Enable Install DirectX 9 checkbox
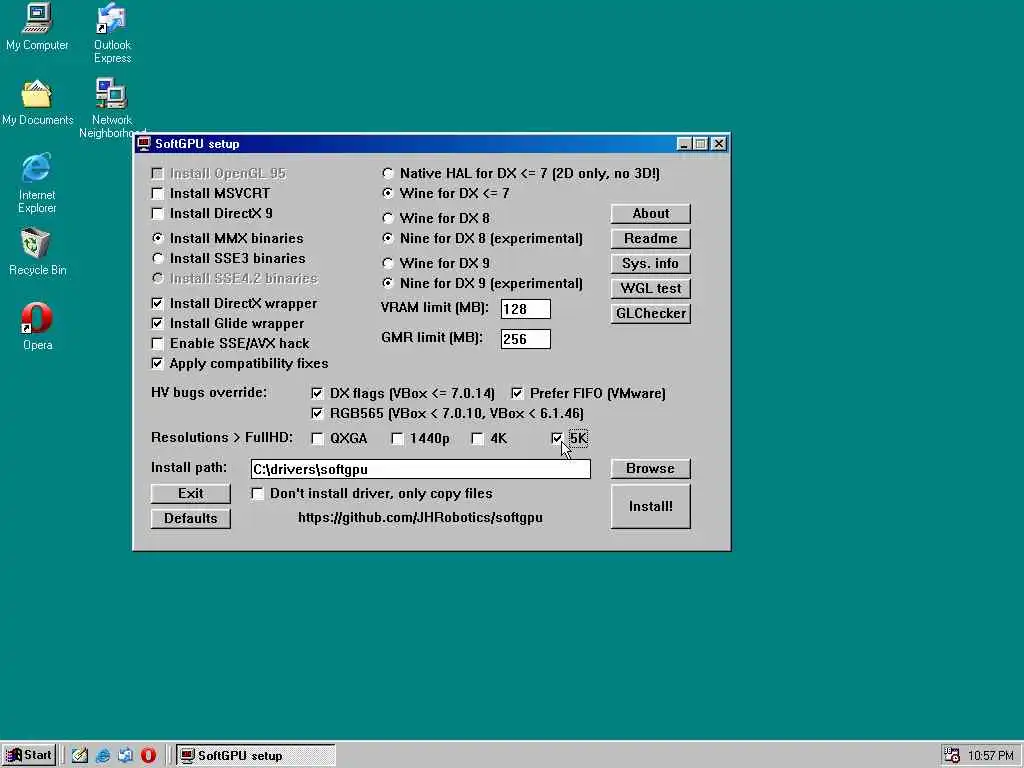 click(157, 214)
